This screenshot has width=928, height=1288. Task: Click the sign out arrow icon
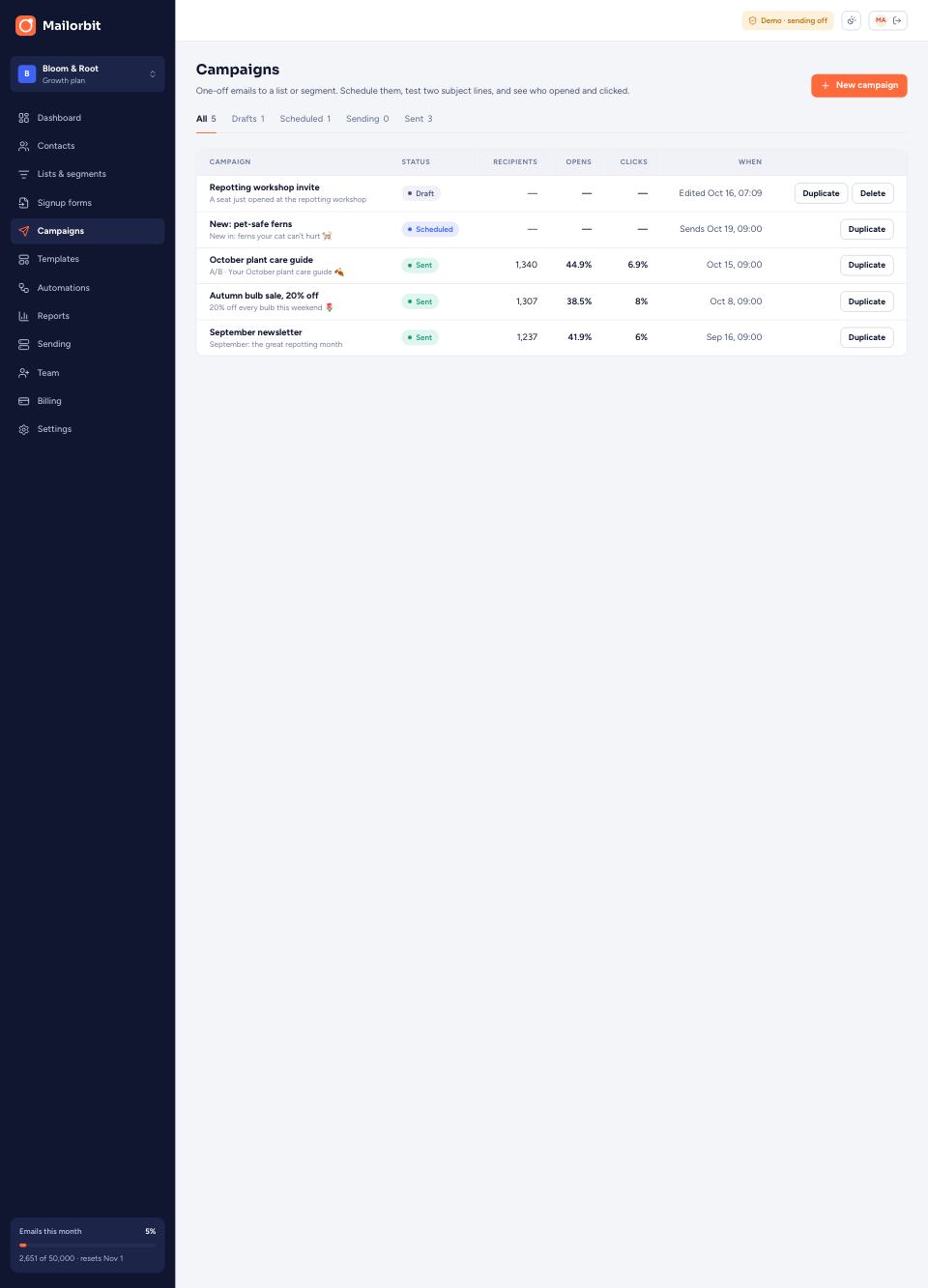tap(897, 20)
